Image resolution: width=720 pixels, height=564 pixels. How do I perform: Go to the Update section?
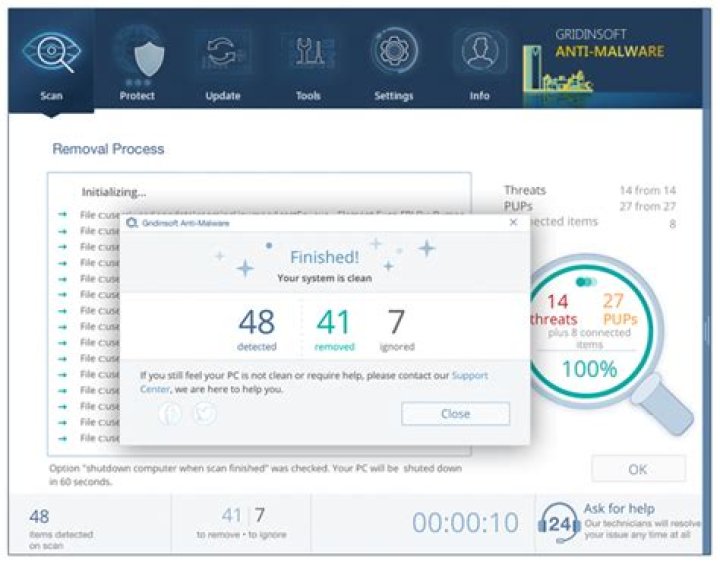222,60
